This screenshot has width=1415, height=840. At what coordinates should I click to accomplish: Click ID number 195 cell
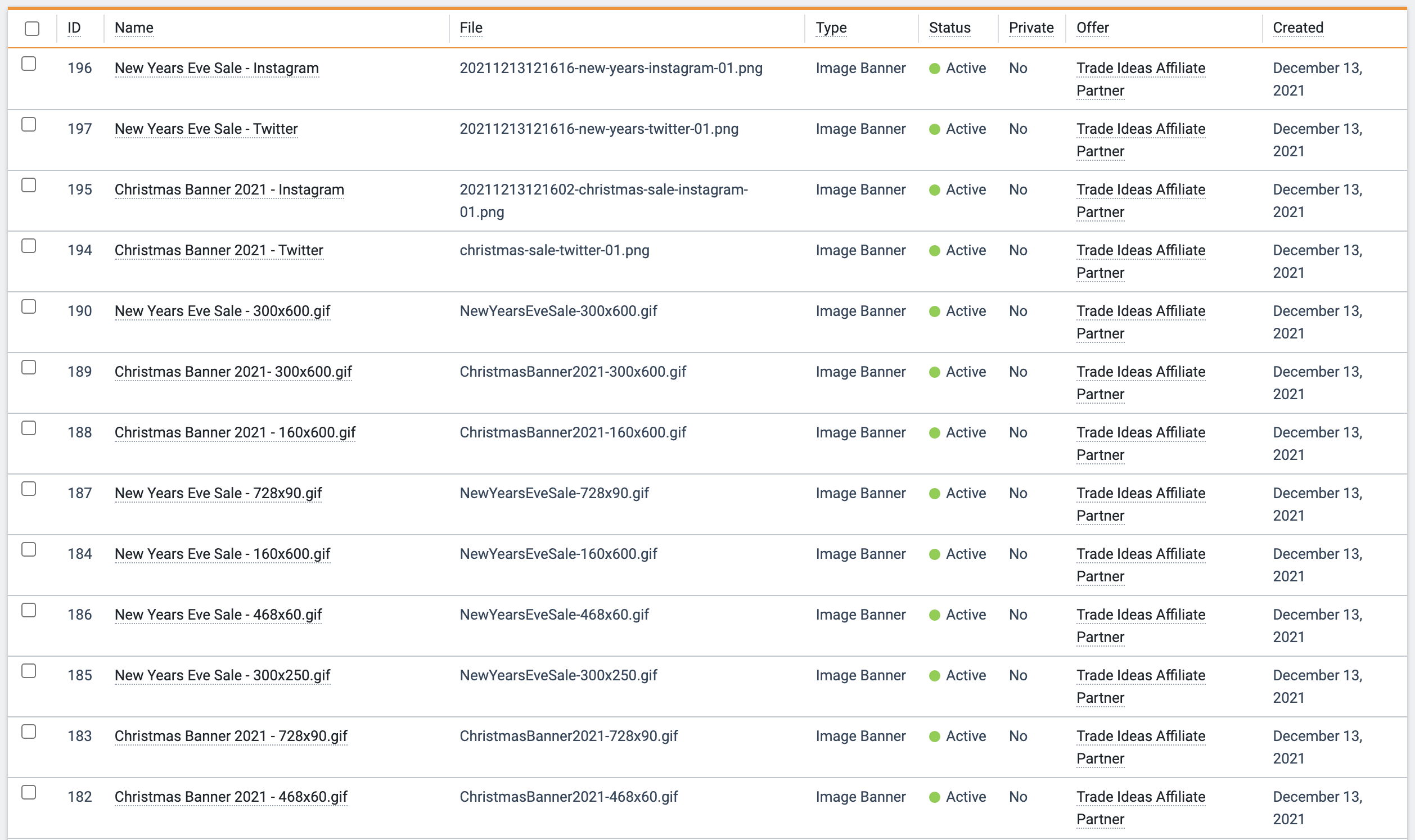80,189
